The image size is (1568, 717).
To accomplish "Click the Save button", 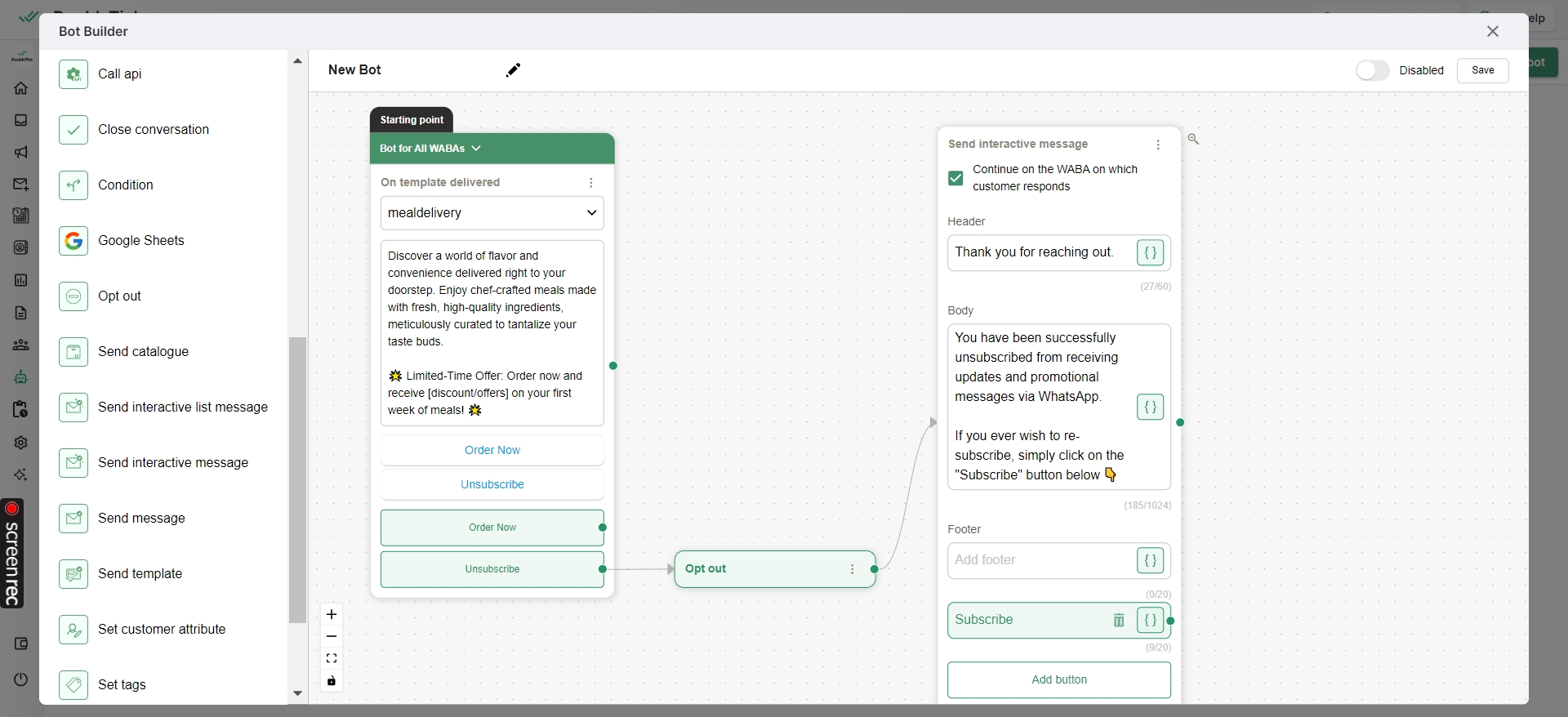I will (x=1482, y=70).
